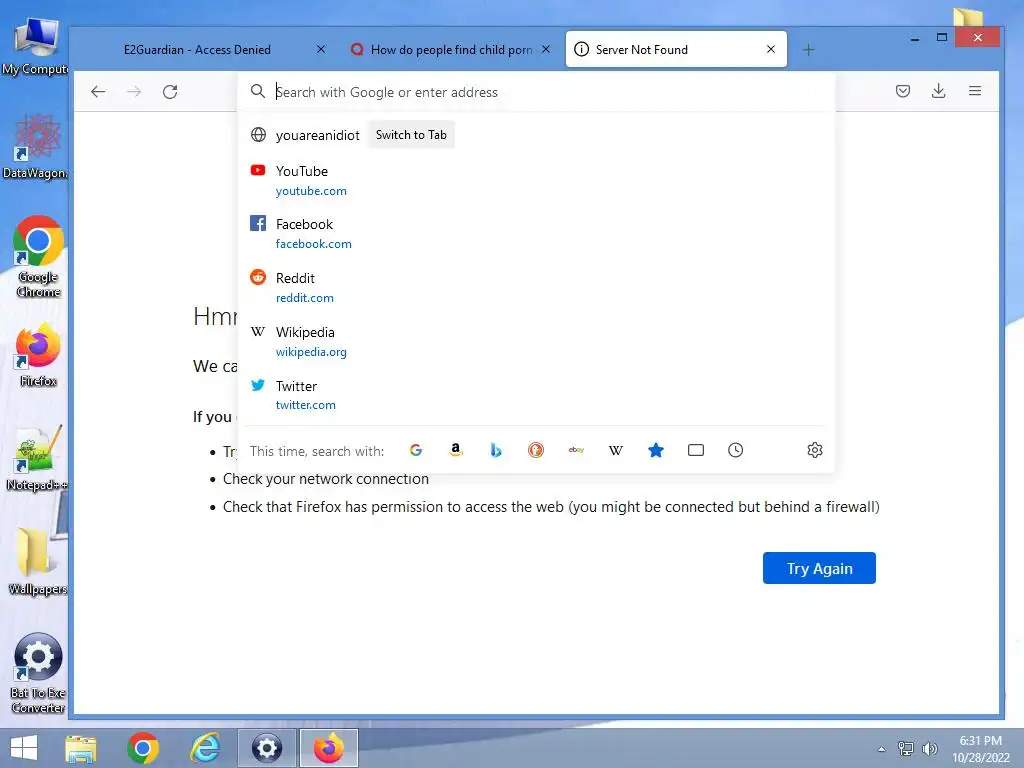The image size is (1024, 768).
Task: Open File Explorer from the taskbar
Action: coord(81,748)
